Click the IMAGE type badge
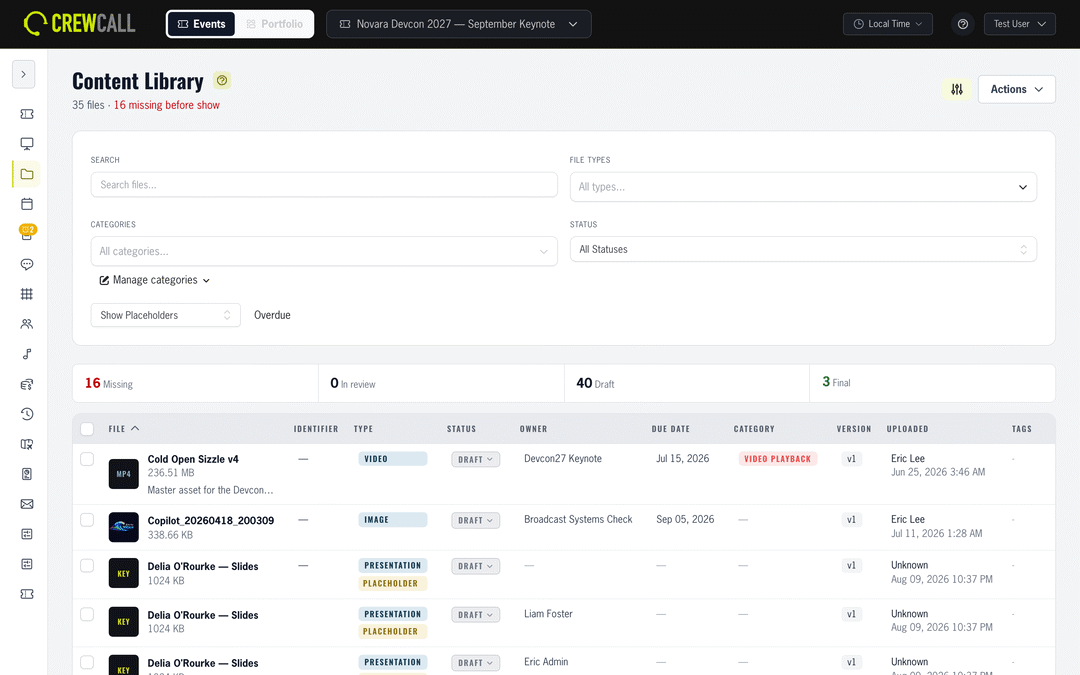 [393, 520]
